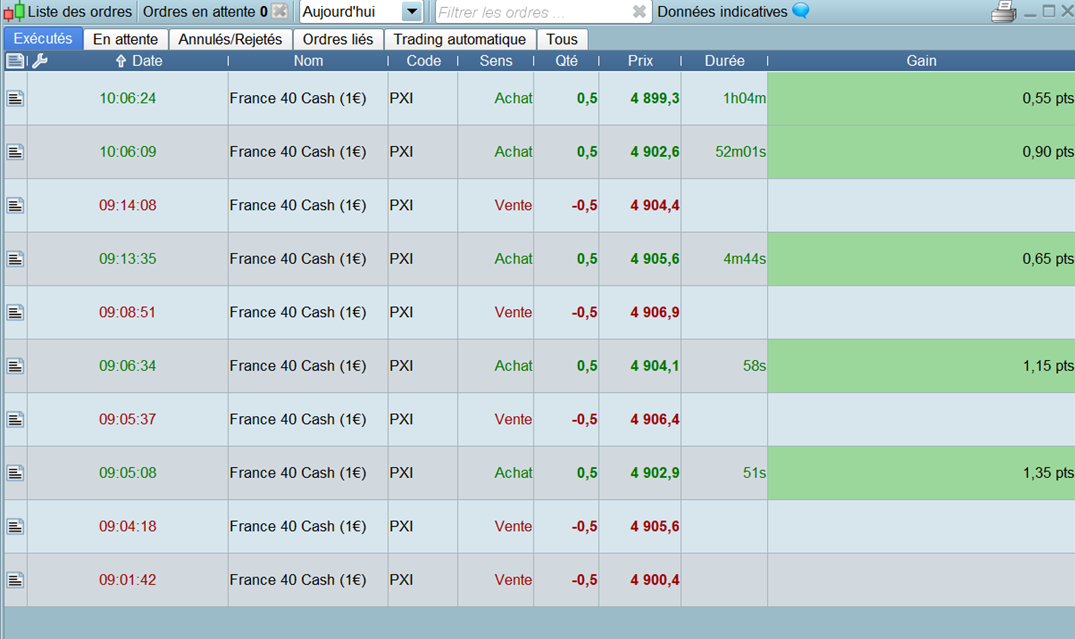Image resolution: width=1075 pixels, height=639 pixels.
Task: Click the wrench settings icon in header
Action: click(40, 61)
